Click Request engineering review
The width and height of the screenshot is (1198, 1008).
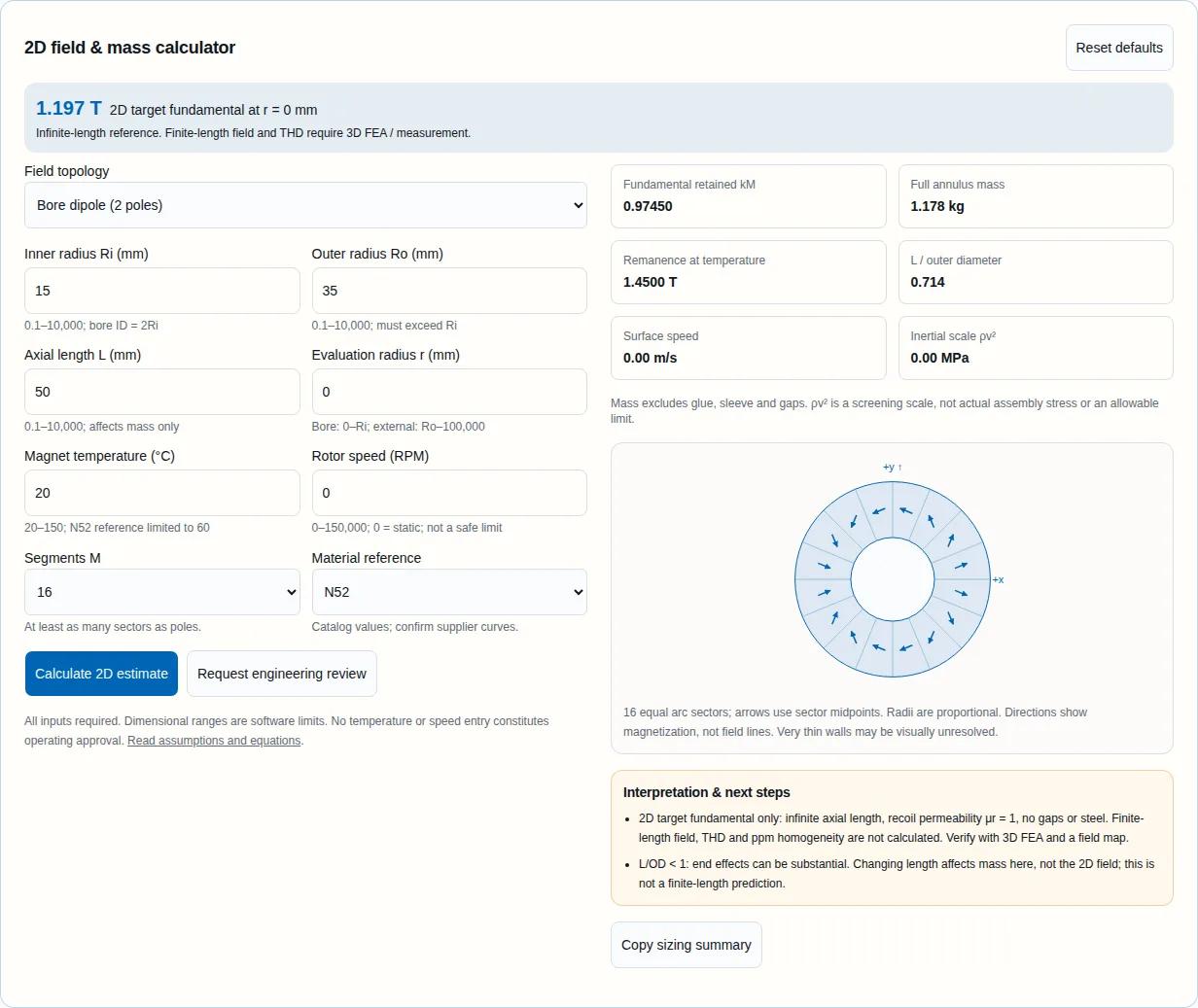[282, 674]
